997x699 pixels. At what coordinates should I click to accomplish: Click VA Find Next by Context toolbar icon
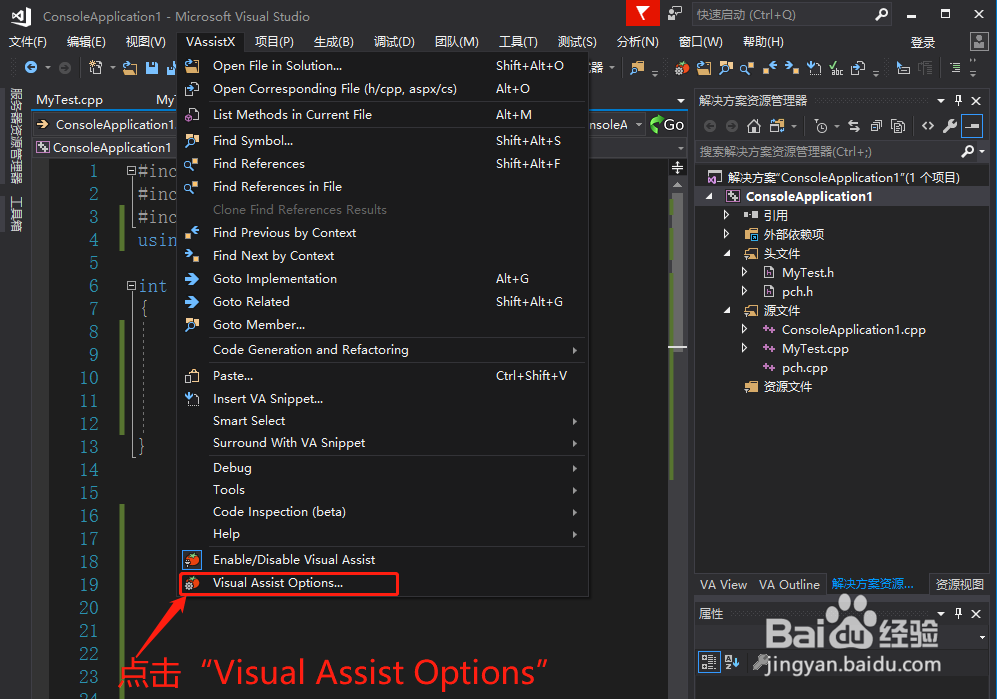pyautogui.click(x=792, y=67)
